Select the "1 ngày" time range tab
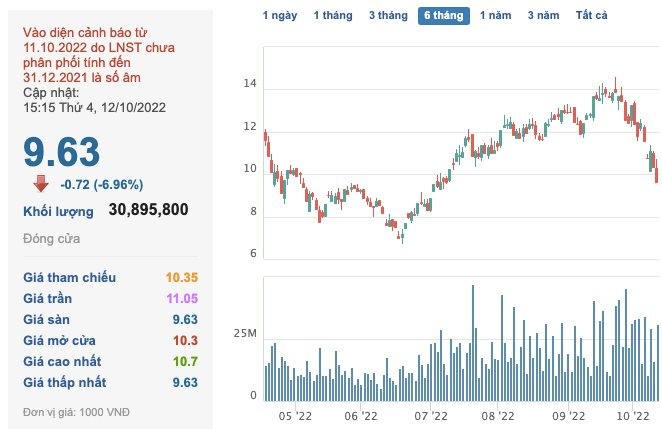Image resolution: width=662 pixels, height=429 pixels. [278, 16]
